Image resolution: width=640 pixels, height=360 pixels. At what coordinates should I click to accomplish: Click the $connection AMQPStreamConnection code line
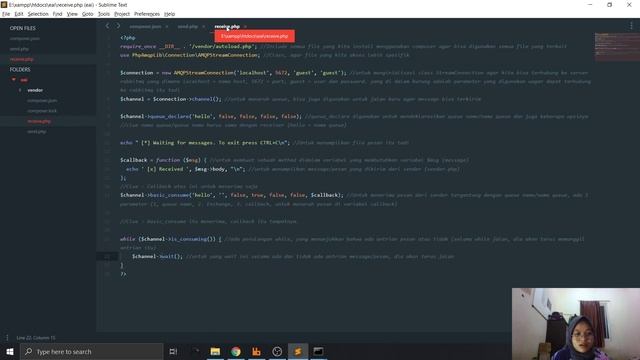coord(233,73)
